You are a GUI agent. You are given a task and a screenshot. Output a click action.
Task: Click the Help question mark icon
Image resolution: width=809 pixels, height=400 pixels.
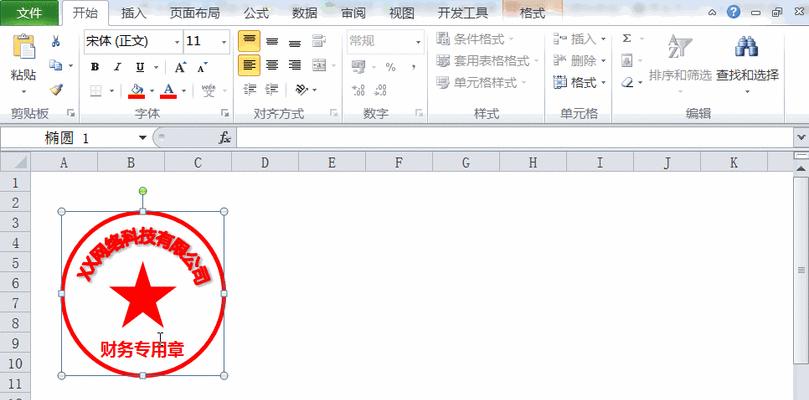733,12
